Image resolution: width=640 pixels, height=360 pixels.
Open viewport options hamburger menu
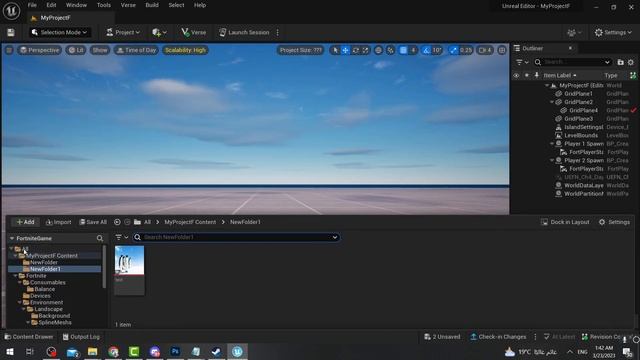pyautogui.click(x=9, y=50)
